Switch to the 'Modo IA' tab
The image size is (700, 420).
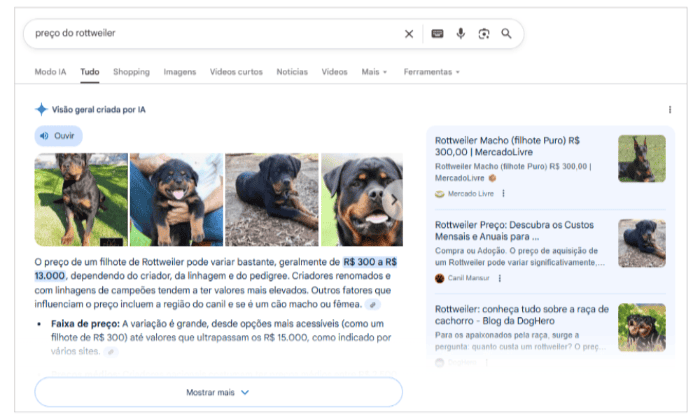[50, 72]
